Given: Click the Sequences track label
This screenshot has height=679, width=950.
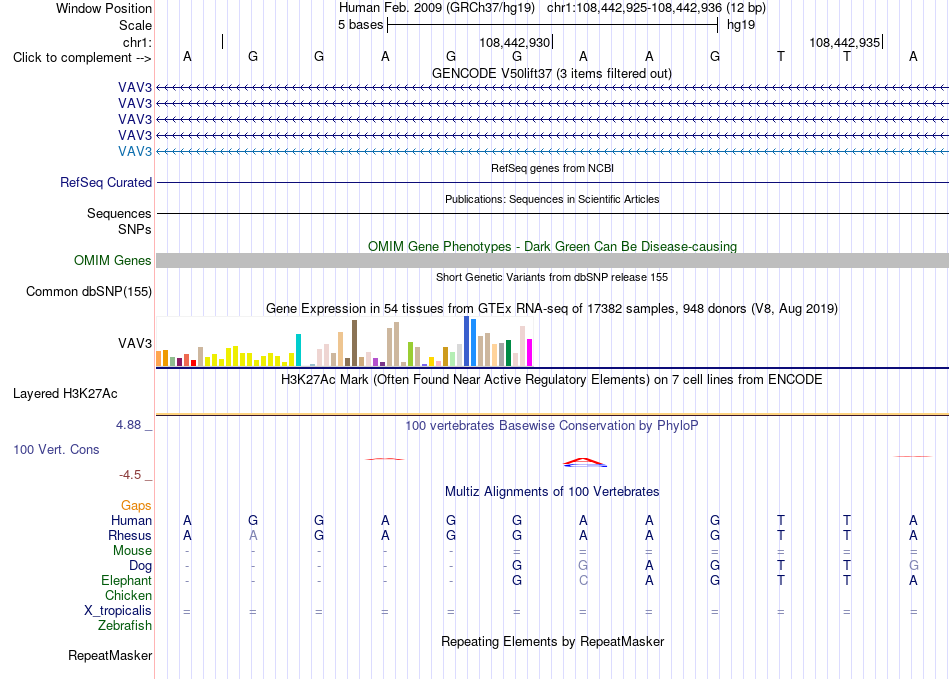Looking at the screenshot, I should point(119,213).
